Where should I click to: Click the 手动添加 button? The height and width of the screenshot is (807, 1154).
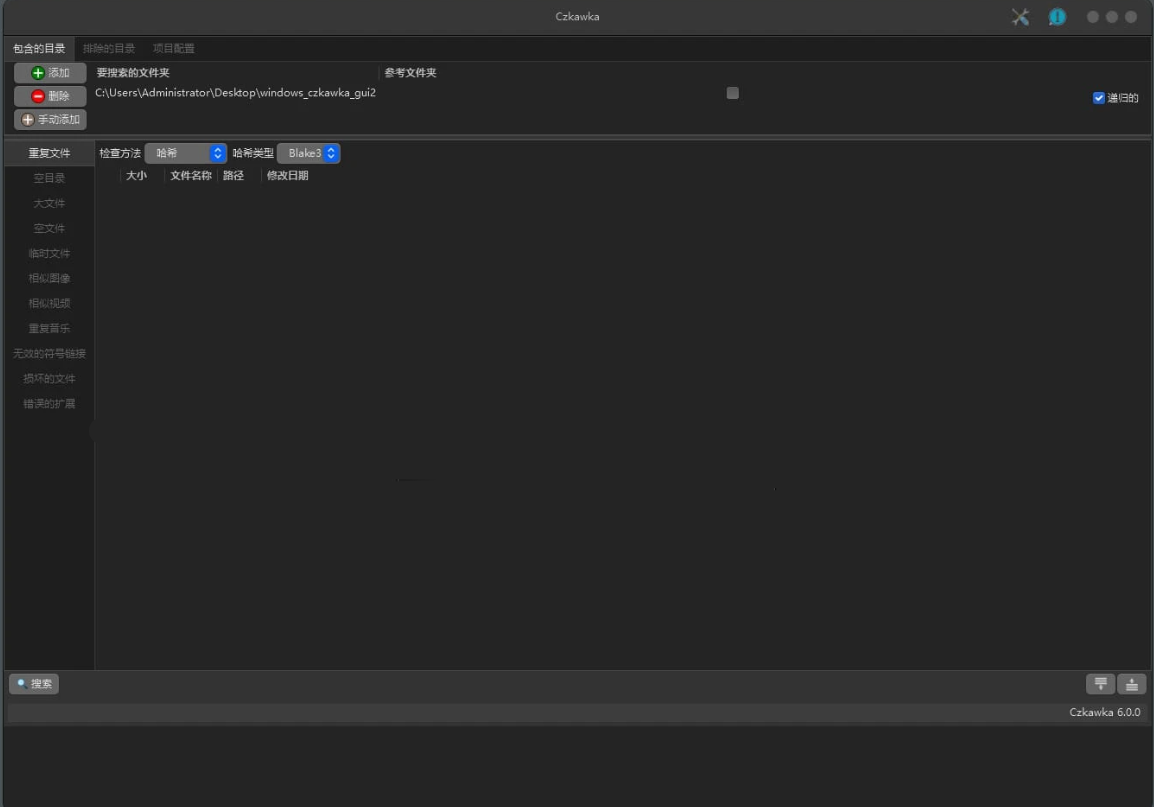(x=50, y=119)
